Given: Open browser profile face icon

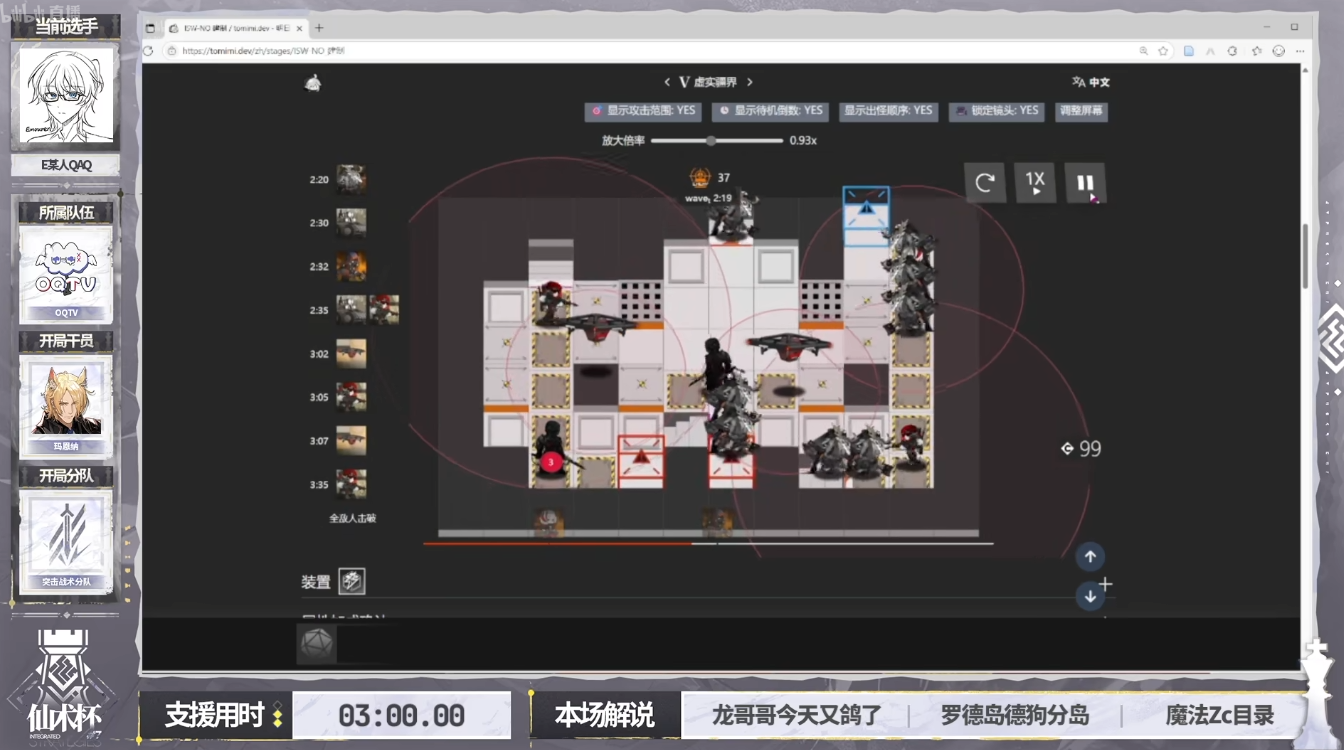Looking at the screenshot, I should 1279,51.
